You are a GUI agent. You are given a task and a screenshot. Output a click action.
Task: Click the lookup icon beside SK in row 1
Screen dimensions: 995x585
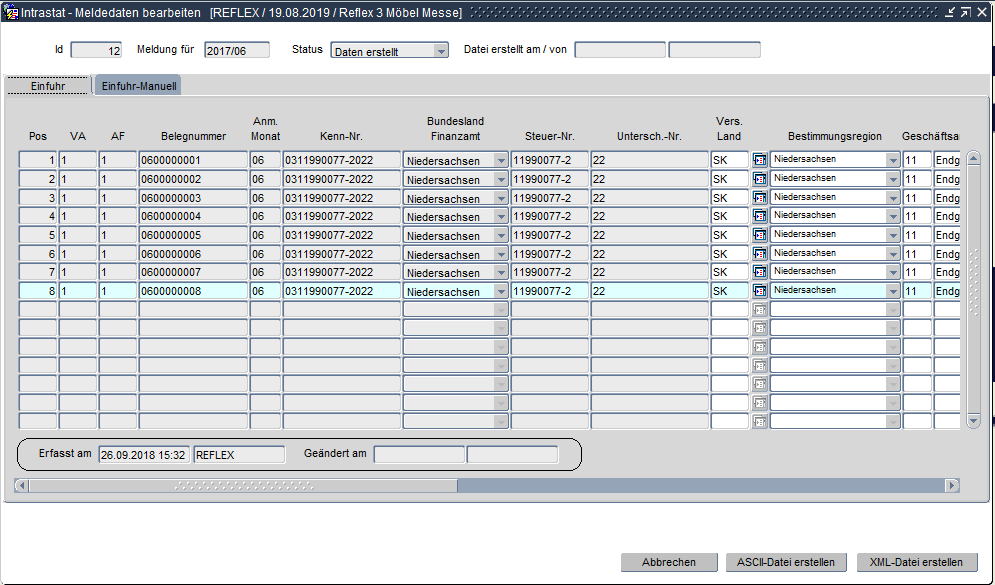tap(760, 160)
